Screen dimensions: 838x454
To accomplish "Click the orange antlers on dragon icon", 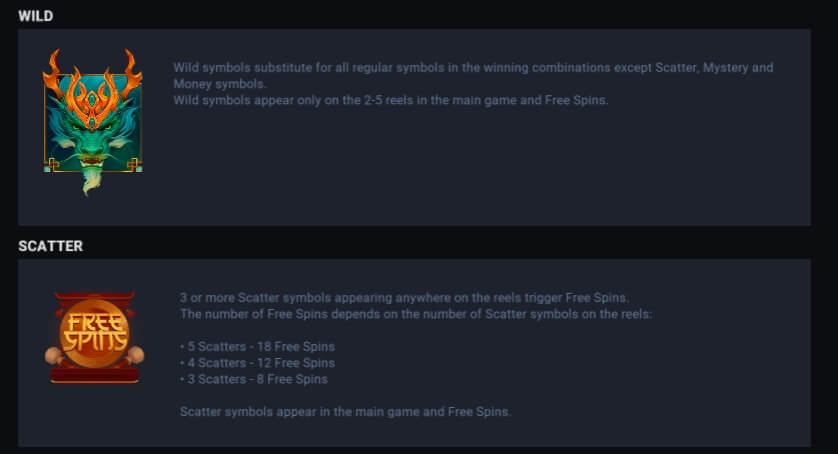I will [x=92, y=76].
